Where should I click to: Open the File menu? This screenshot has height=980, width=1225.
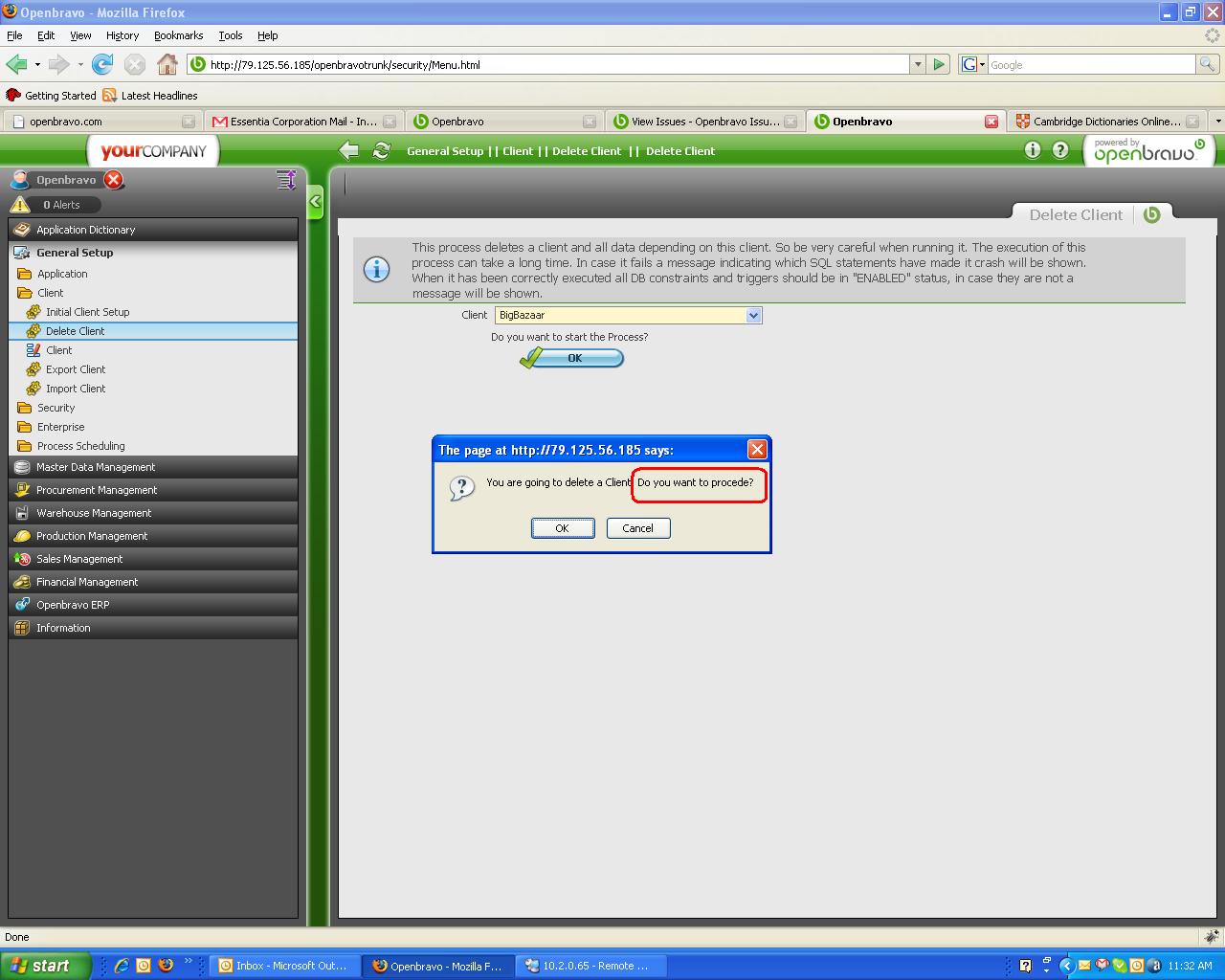pyautogui.click(x=14, y=35)
